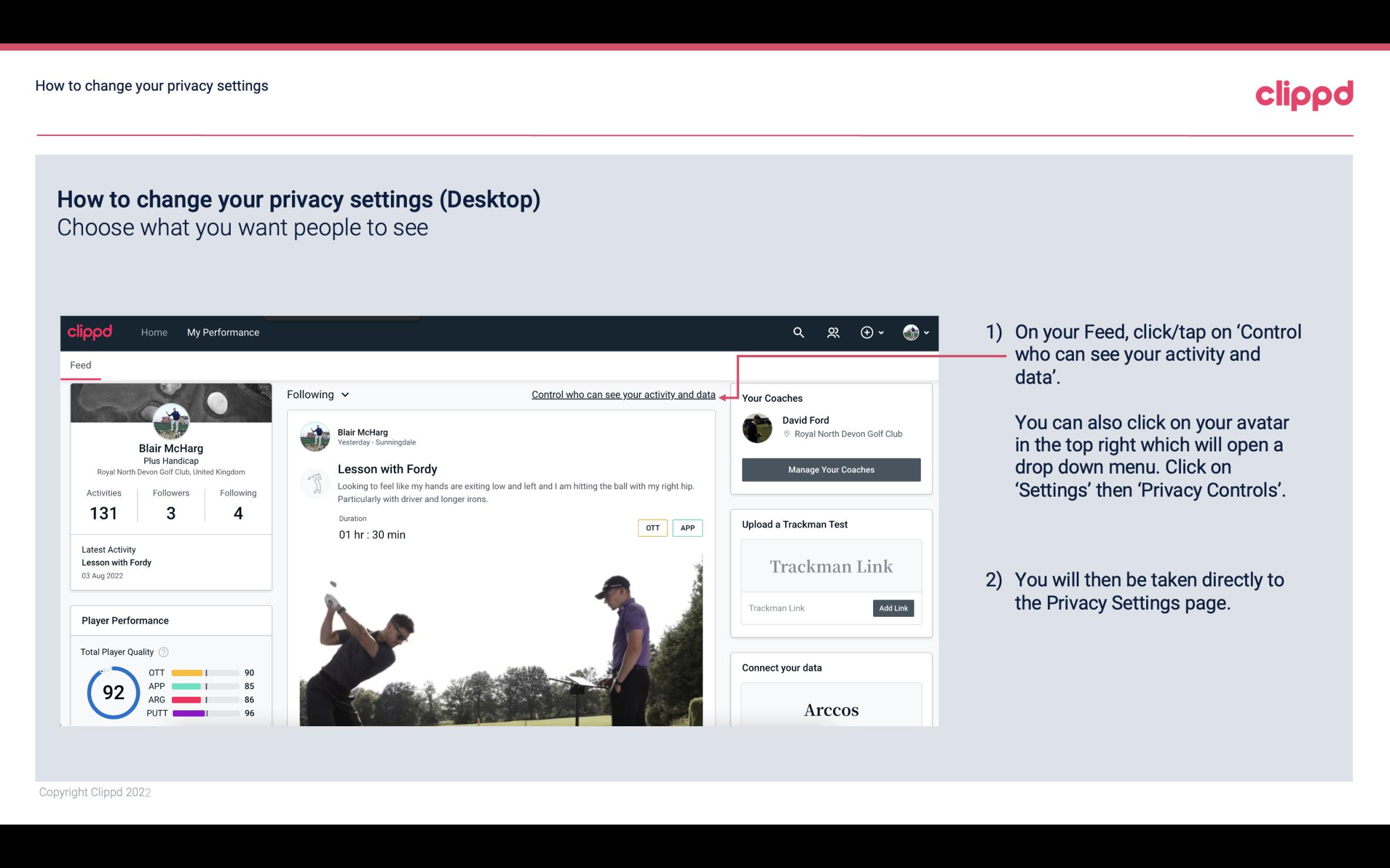Expand Player Performance section details
The width and height of the screenshot is (1390, 868).
tap(125, 620)
